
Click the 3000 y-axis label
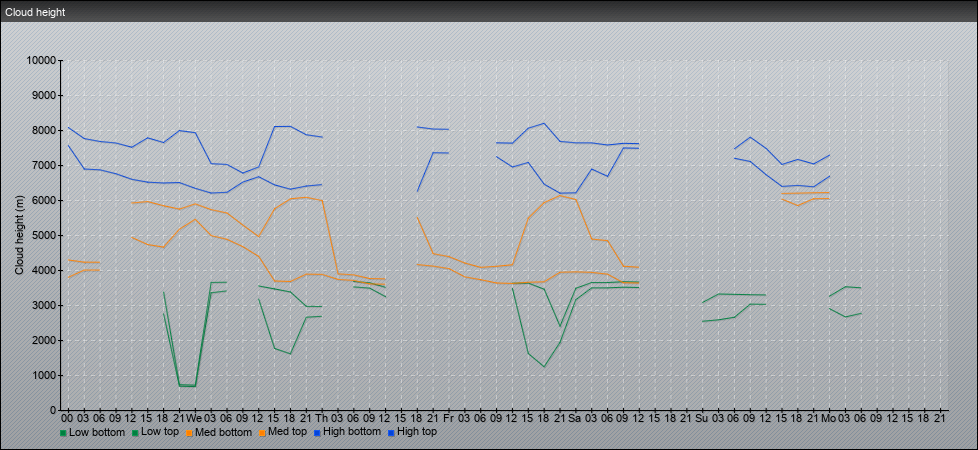coord(44,305)
